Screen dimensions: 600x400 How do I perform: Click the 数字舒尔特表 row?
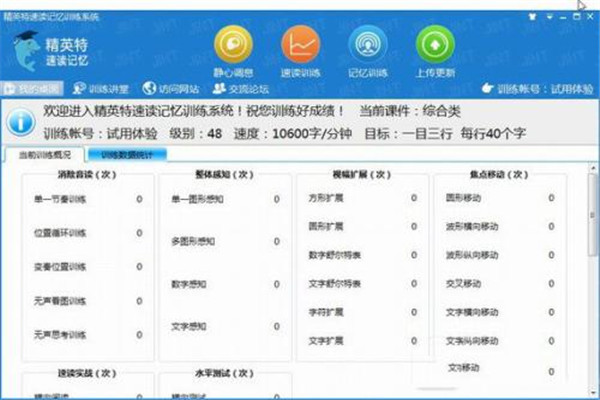click(x=363, y=255)
